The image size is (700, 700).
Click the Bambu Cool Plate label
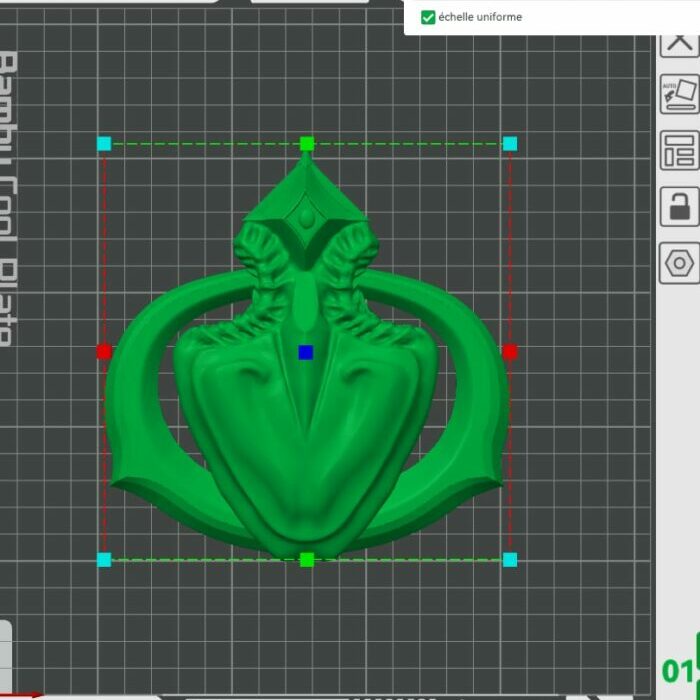[8, 200]
